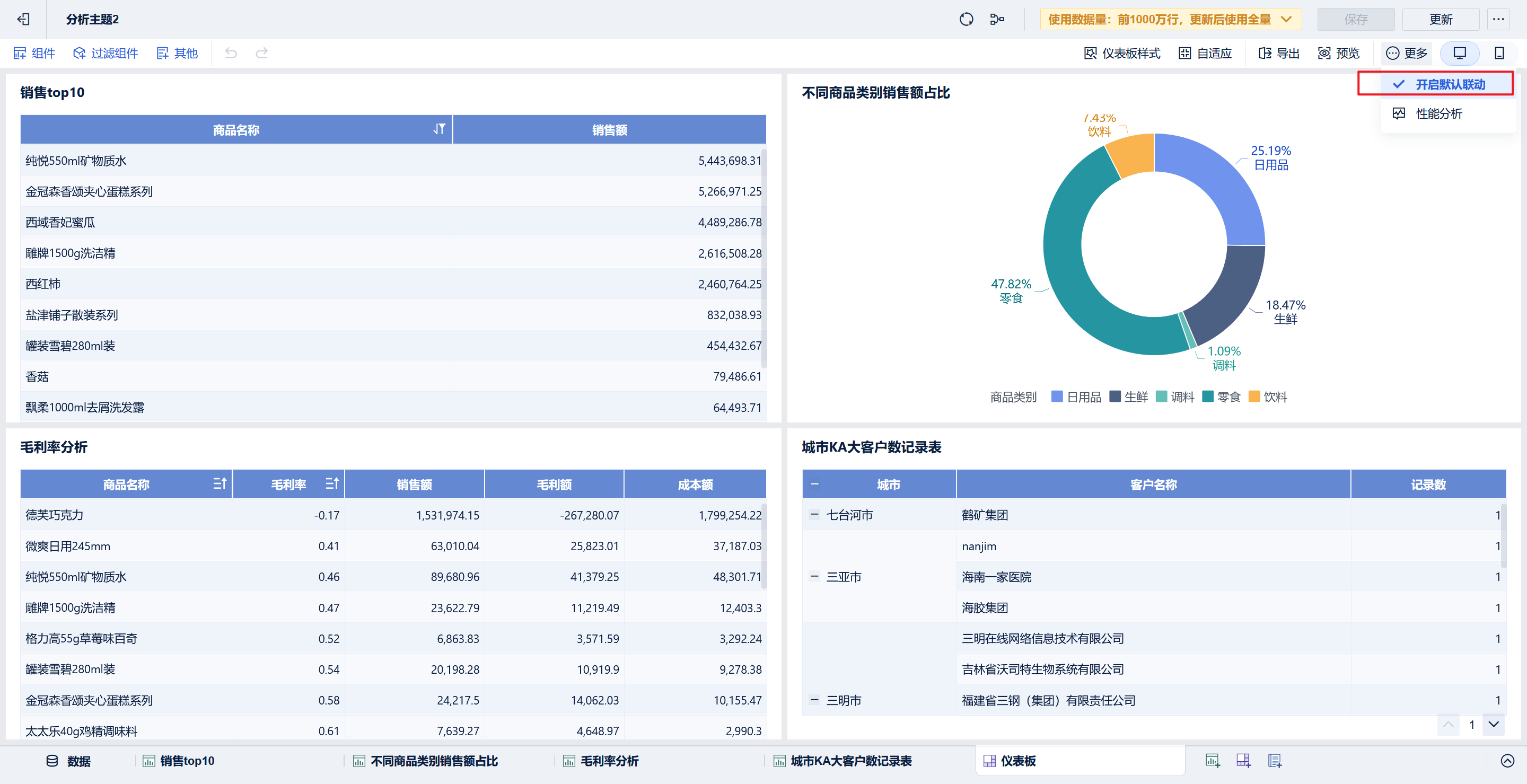
Task: Click the add dashboard icon in bottom bar
Action: pos(1243,760)
